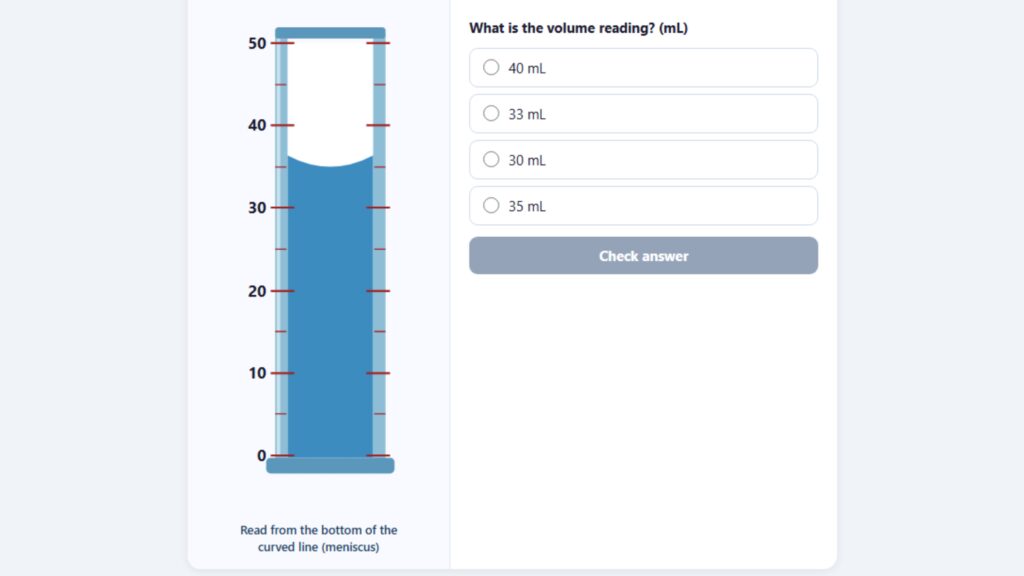Image resolution: width=1024 pixels, height=576 pixels.
Task: Pick the 30 mL radio button
Action: pos(491,160)
